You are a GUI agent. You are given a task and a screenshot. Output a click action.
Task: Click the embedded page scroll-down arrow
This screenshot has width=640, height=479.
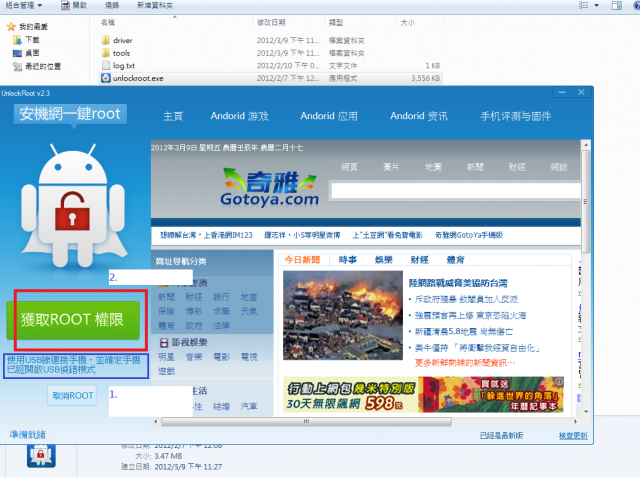[585, 412]
